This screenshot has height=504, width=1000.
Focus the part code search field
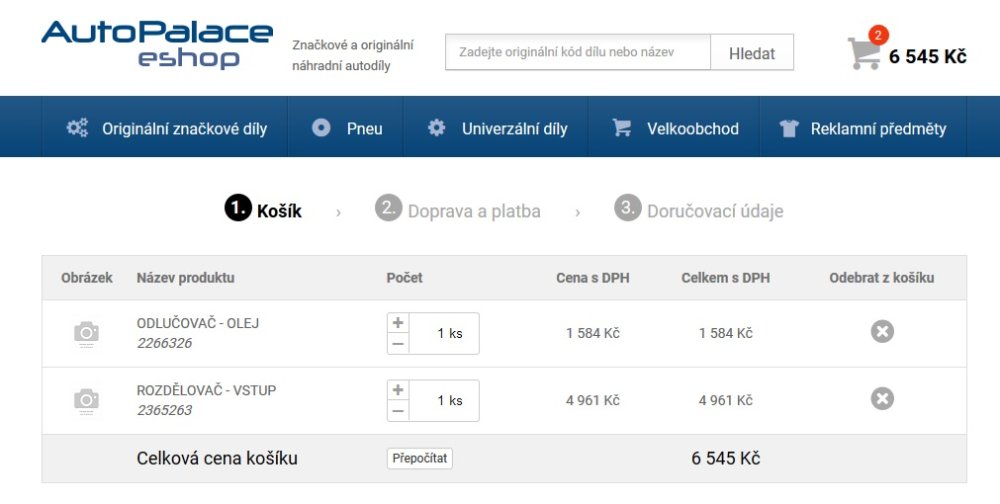(578, 53)
